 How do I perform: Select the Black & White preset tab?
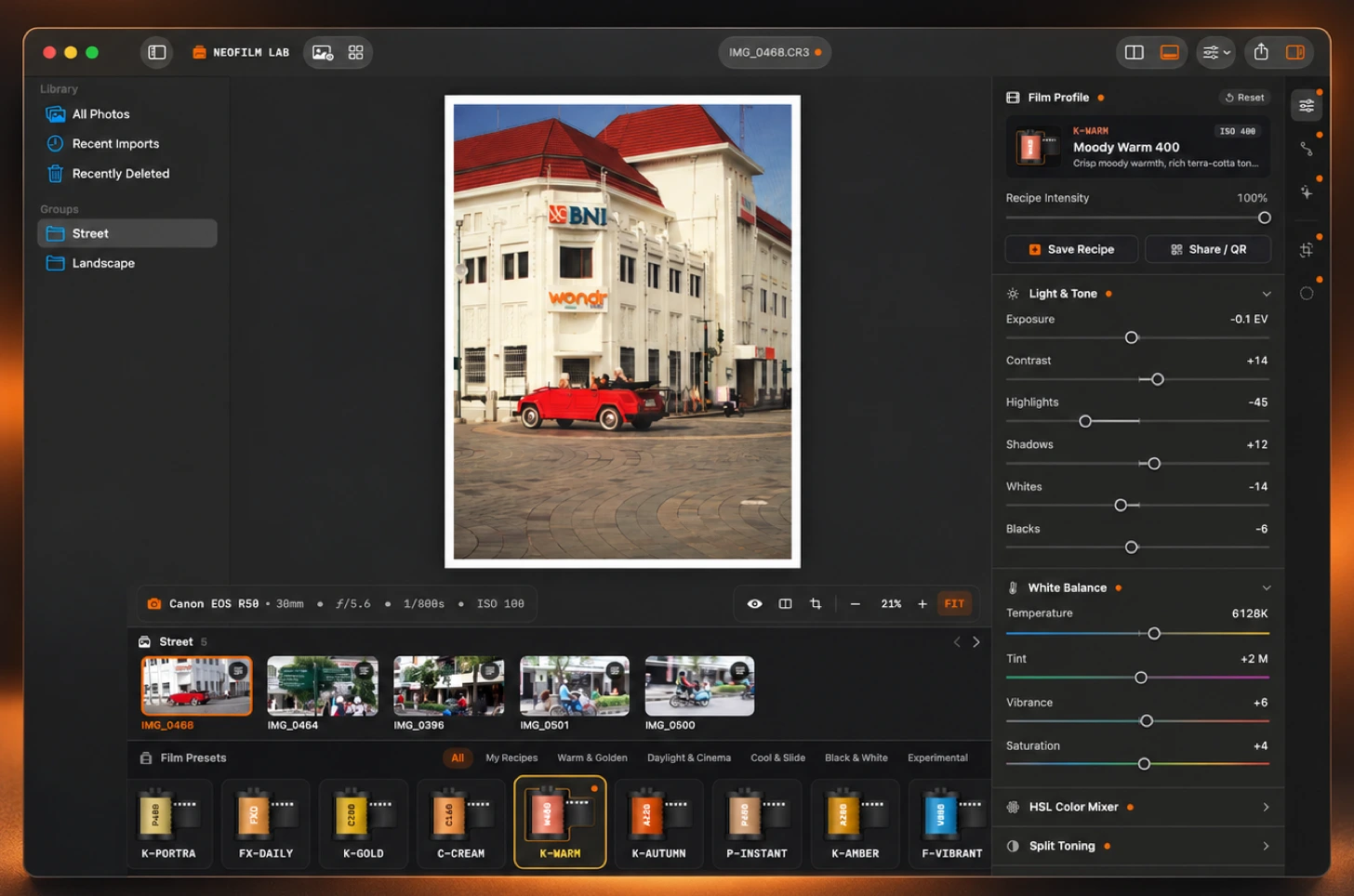pyautogui.click(x=856, y=758)
